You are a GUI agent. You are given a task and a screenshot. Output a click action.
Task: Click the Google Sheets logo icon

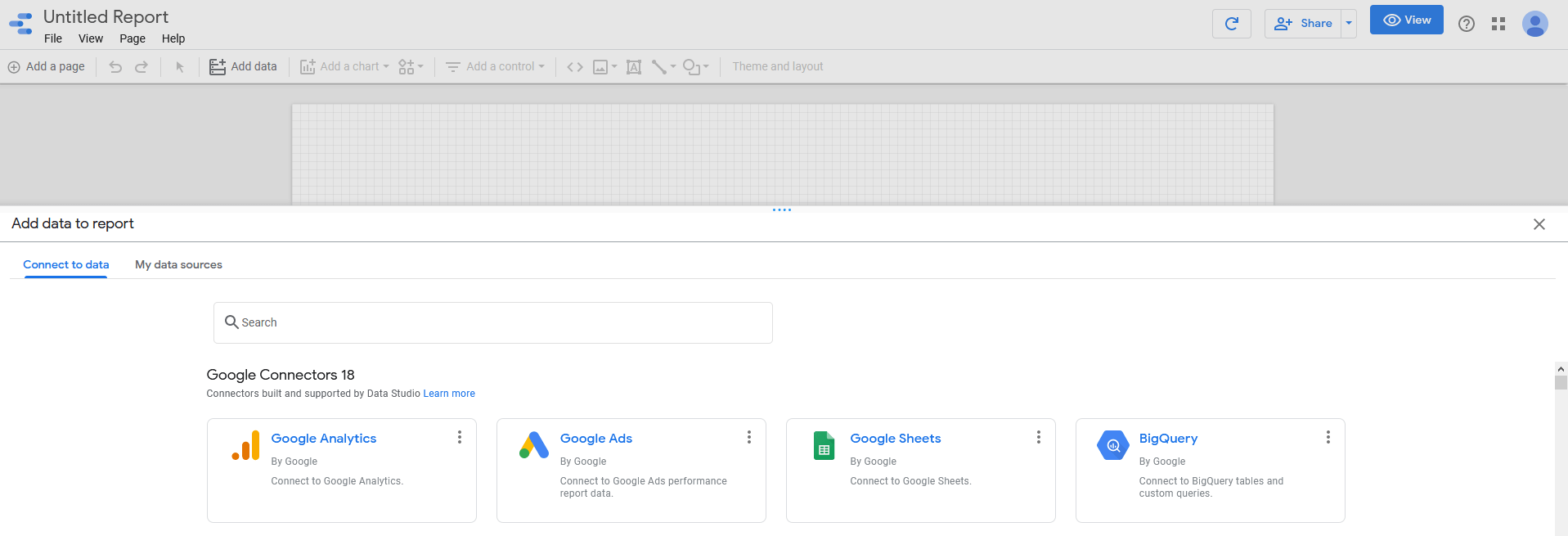[824, 445]
